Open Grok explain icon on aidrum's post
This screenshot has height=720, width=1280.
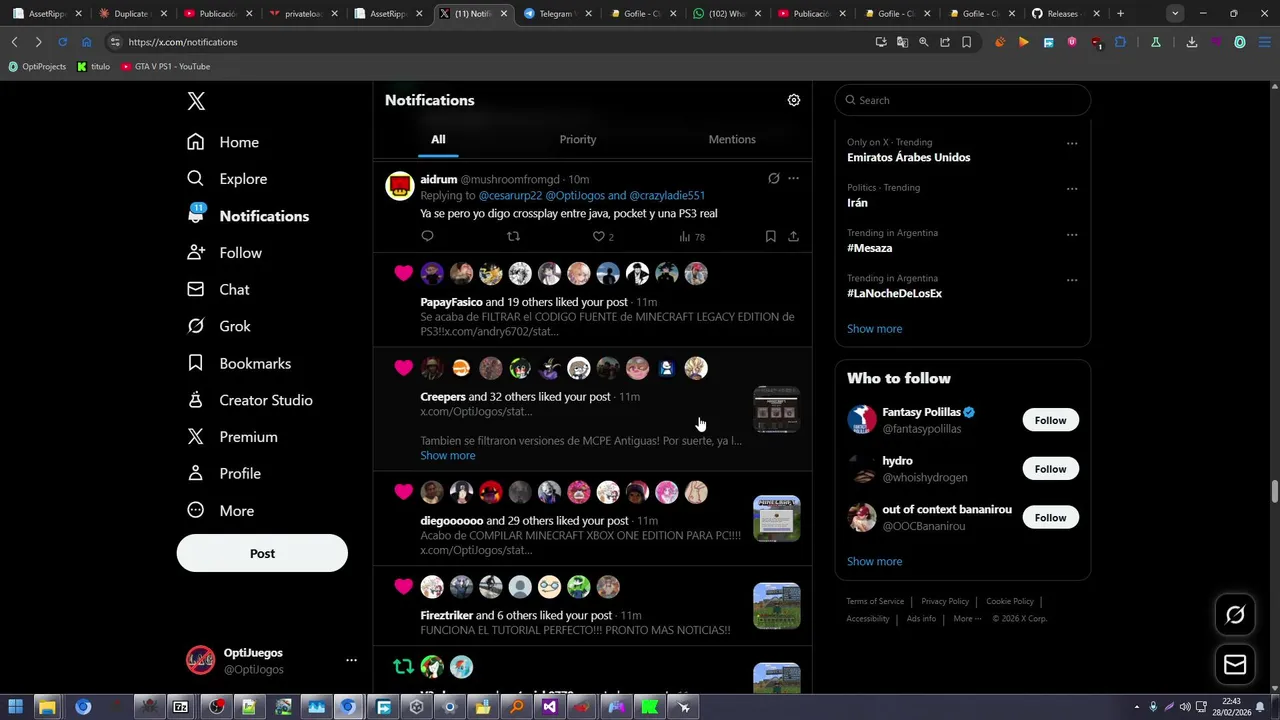(x=773, y=178)
